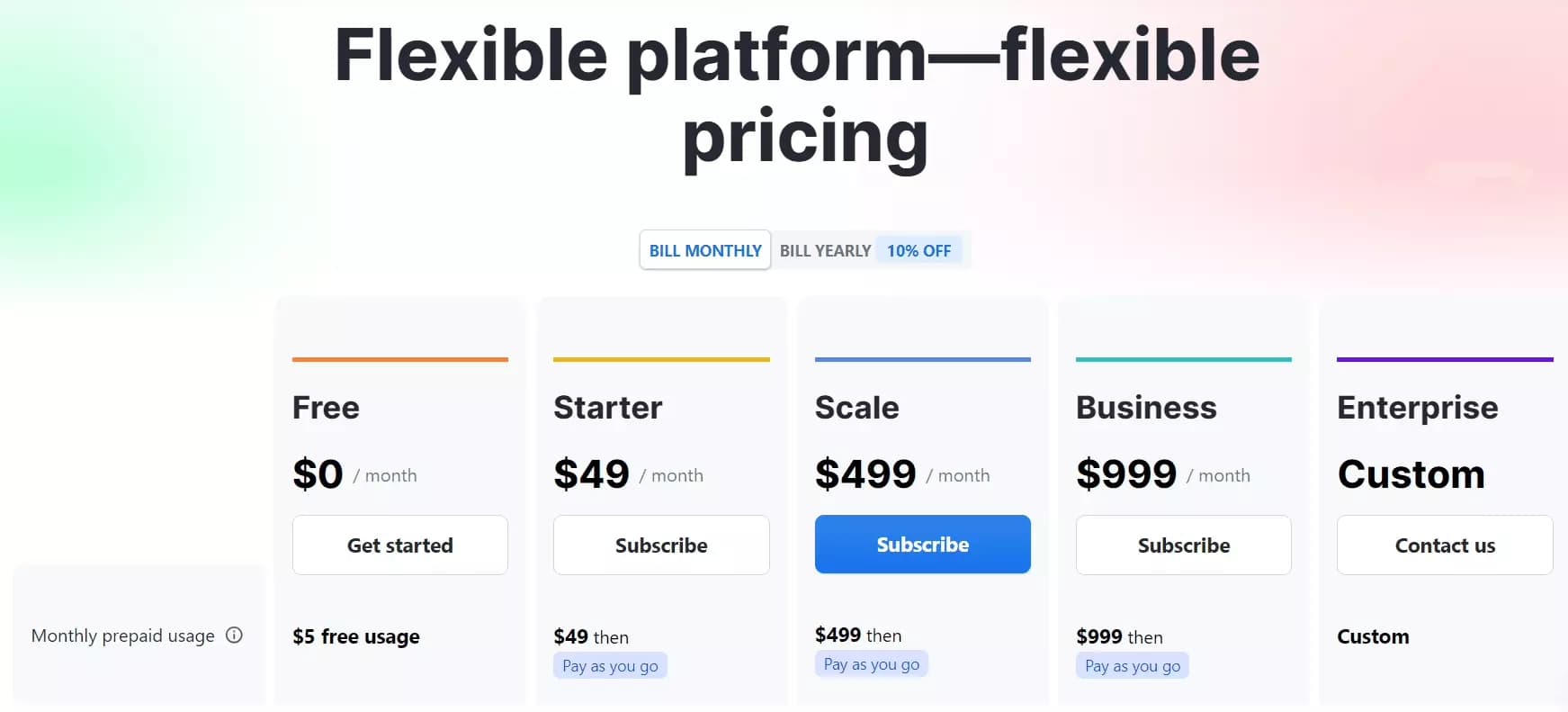Select the Starter plan heading
1568x712 pixels.
[x=608, y=407]
